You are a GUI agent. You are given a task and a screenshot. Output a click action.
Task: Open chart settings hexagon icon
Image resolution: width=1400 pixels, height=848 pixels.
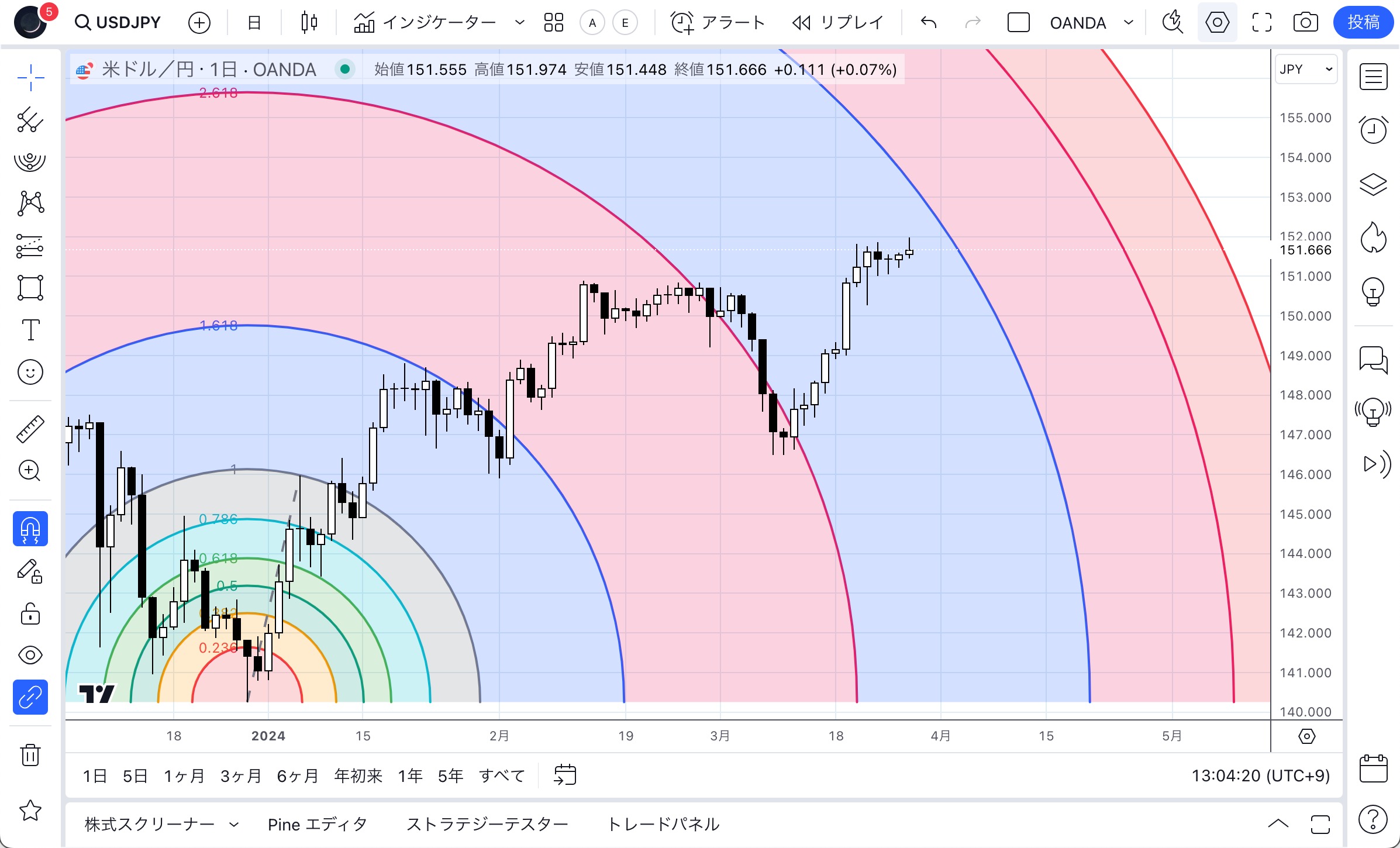tap(1217, 23)
